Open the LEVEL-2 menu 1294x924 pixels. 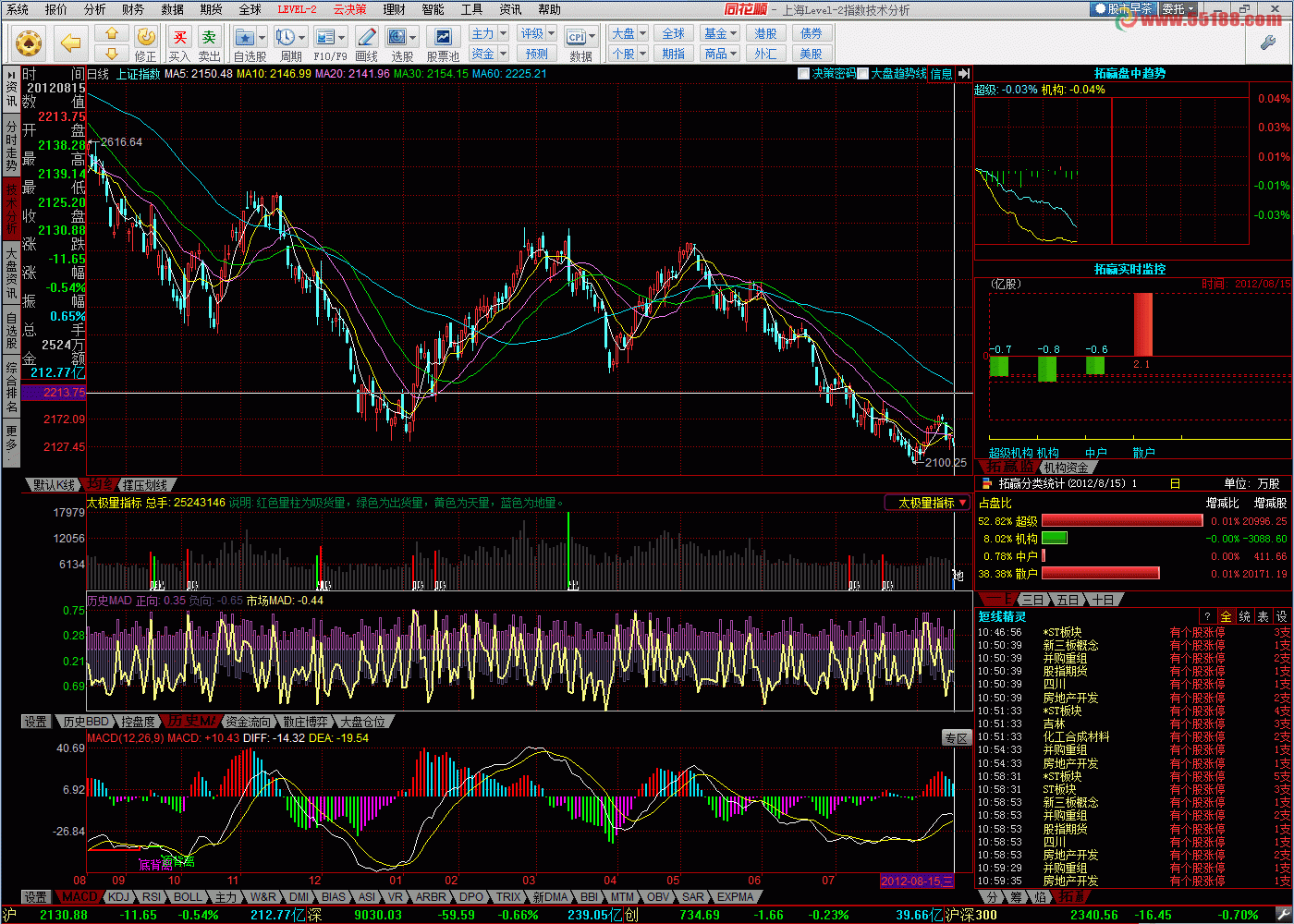(x=297, y=9)
